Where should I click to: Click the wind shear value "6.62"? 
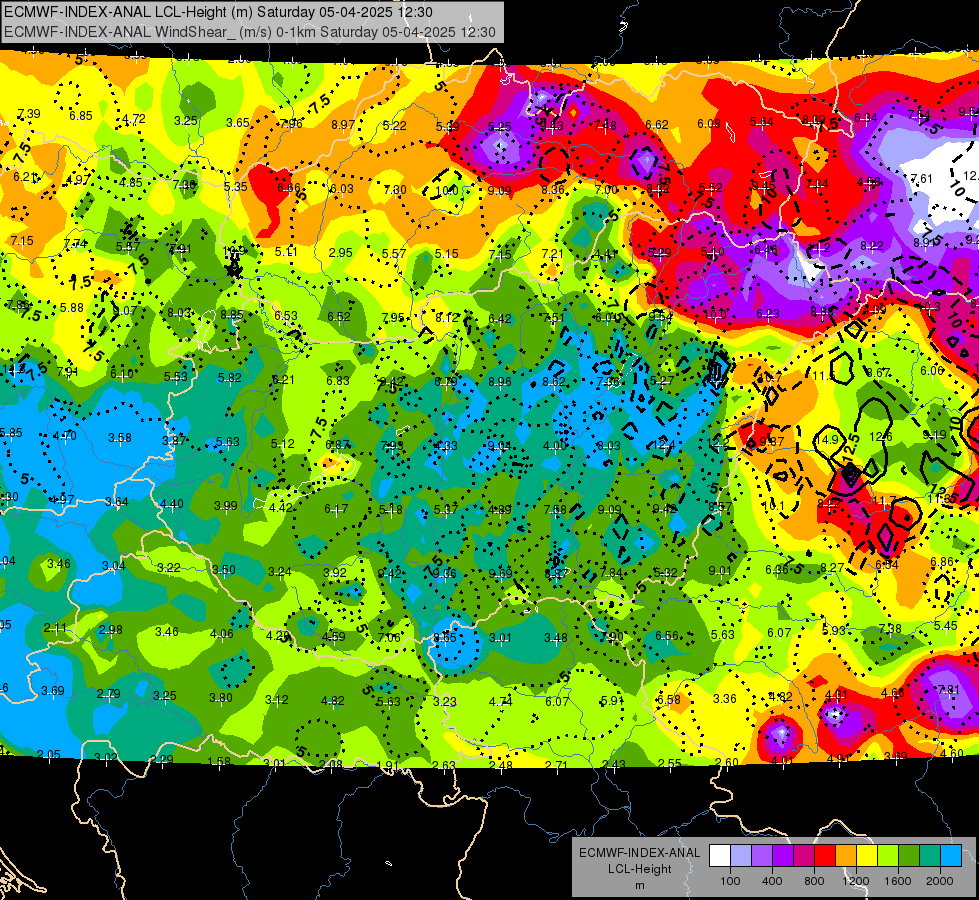click(x=657, y=125)
